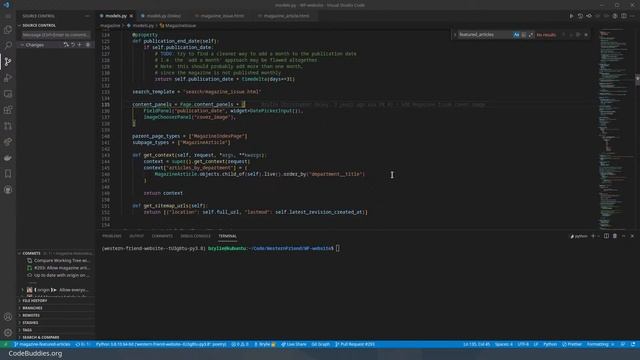The height and width of the screenshot is (360, 640).
Task: Click the Split Terminal icon
Action: [606, 236]
